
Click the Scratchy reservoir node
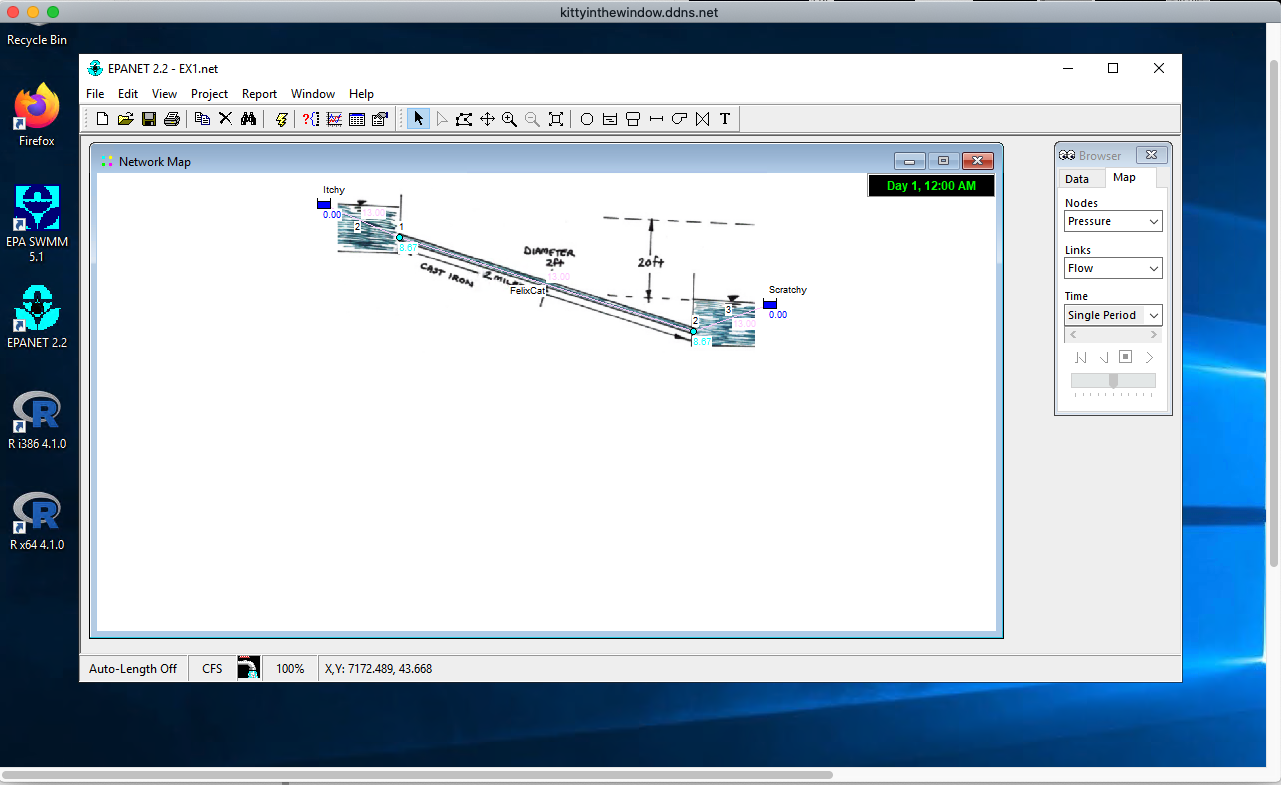[x=770, y=304]
